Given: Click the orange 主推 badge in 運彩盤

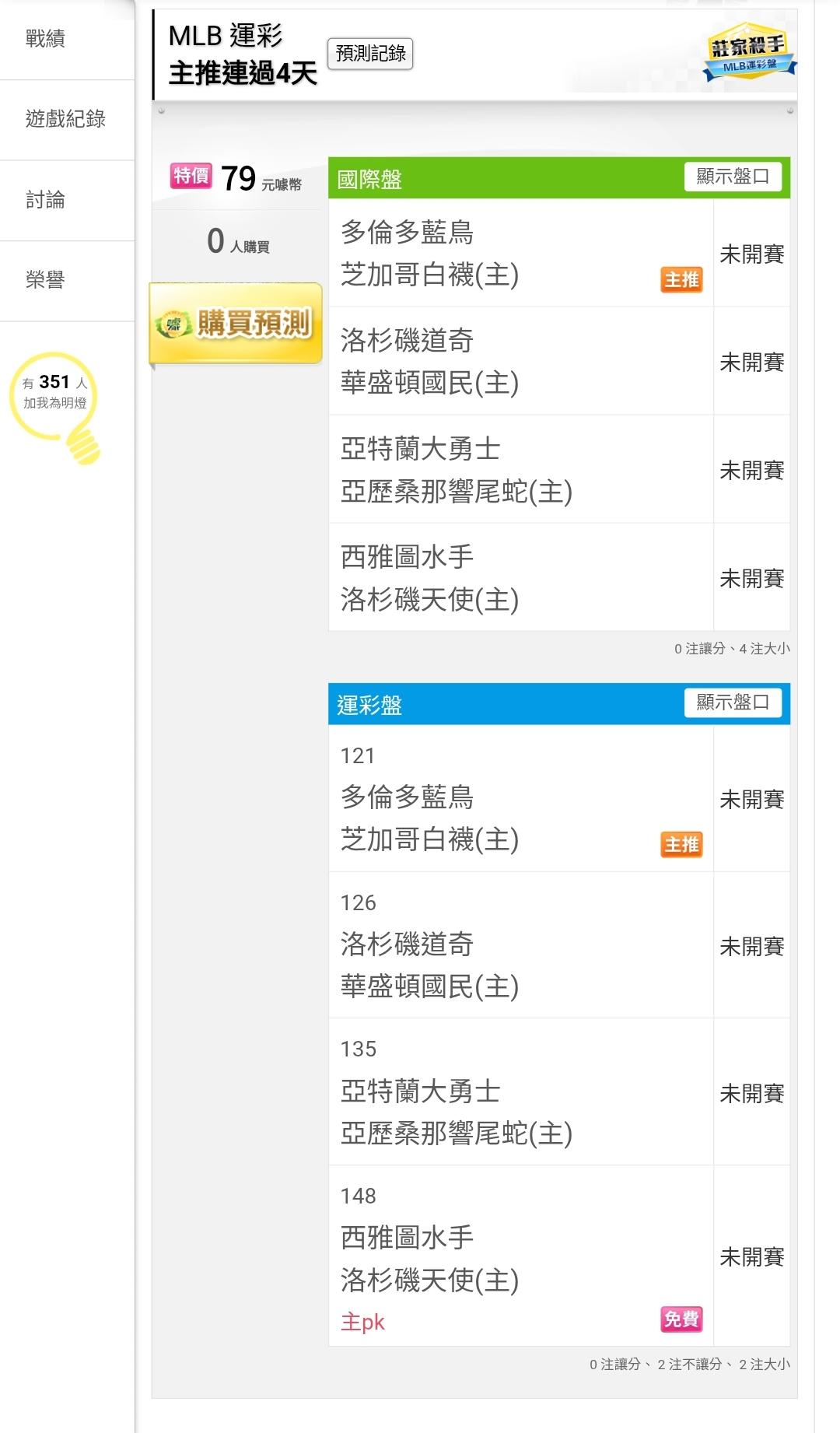Looking at the screenshot, I should [x=681, y=845].
